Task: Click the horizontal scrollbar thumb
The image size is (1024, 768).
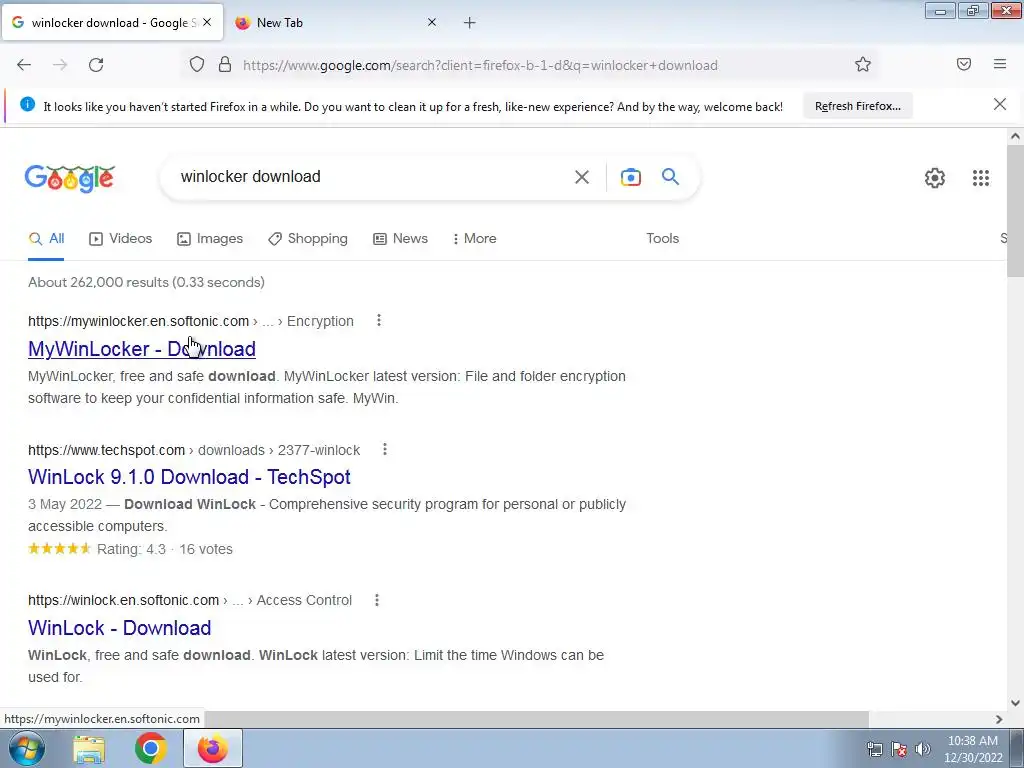Action: pos(536,719)
